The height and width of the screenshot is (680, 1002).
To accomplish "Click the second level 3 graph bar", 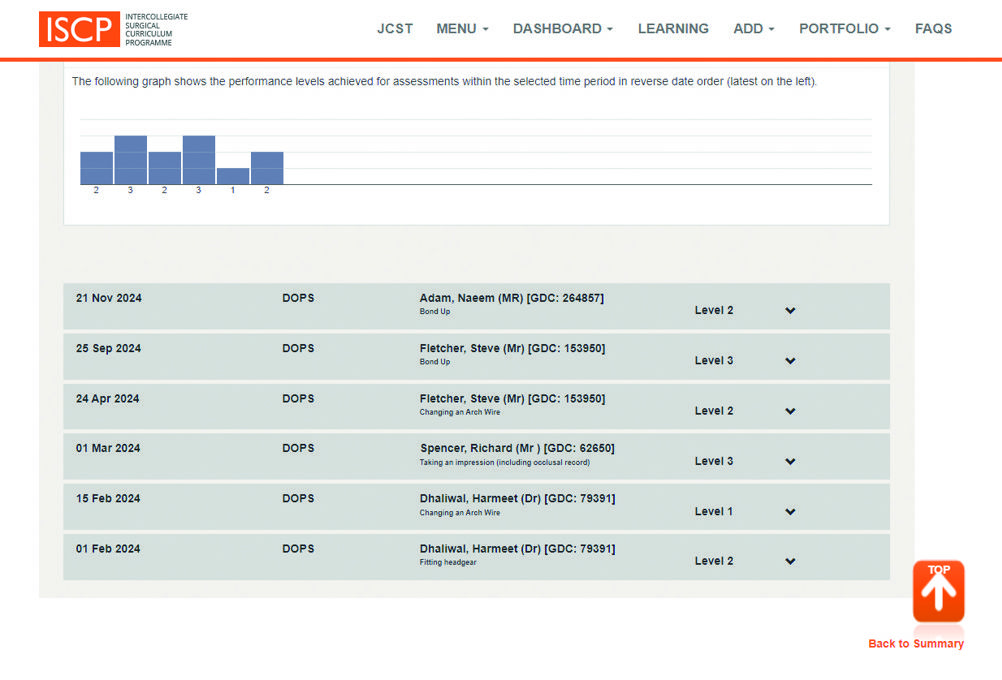I will [199, 160].
